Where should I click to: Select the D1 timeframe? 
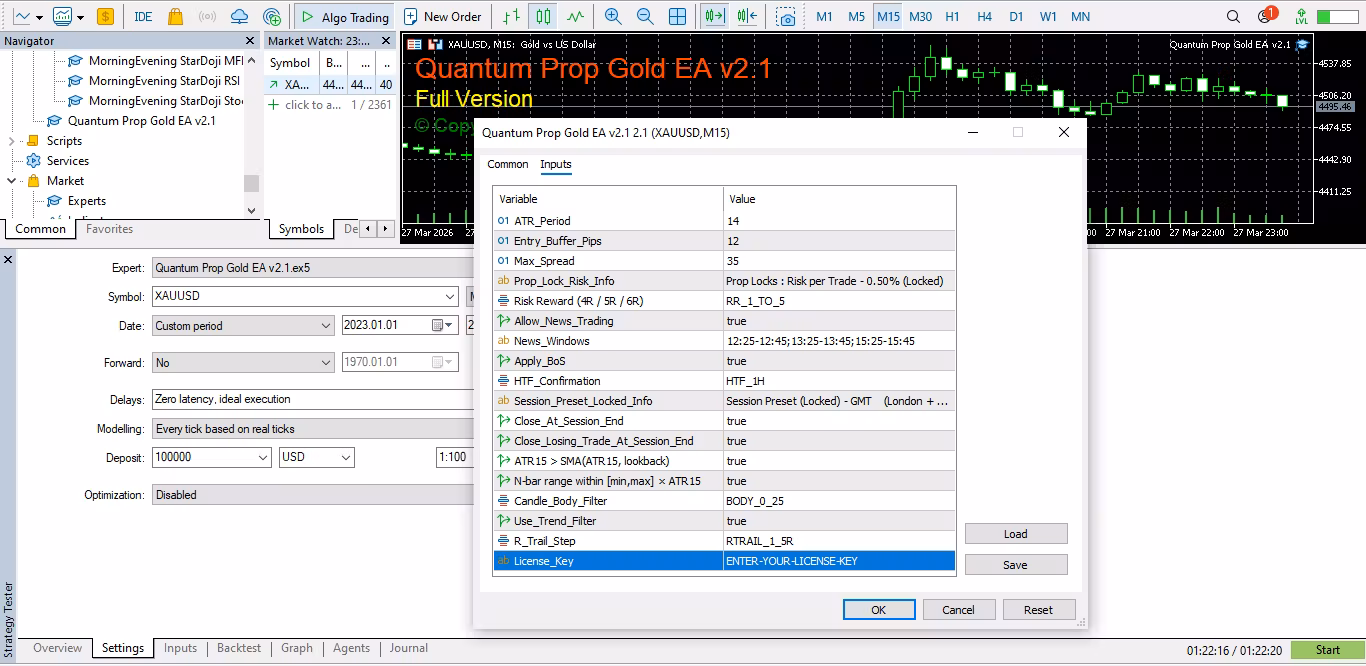point(1016,17)
